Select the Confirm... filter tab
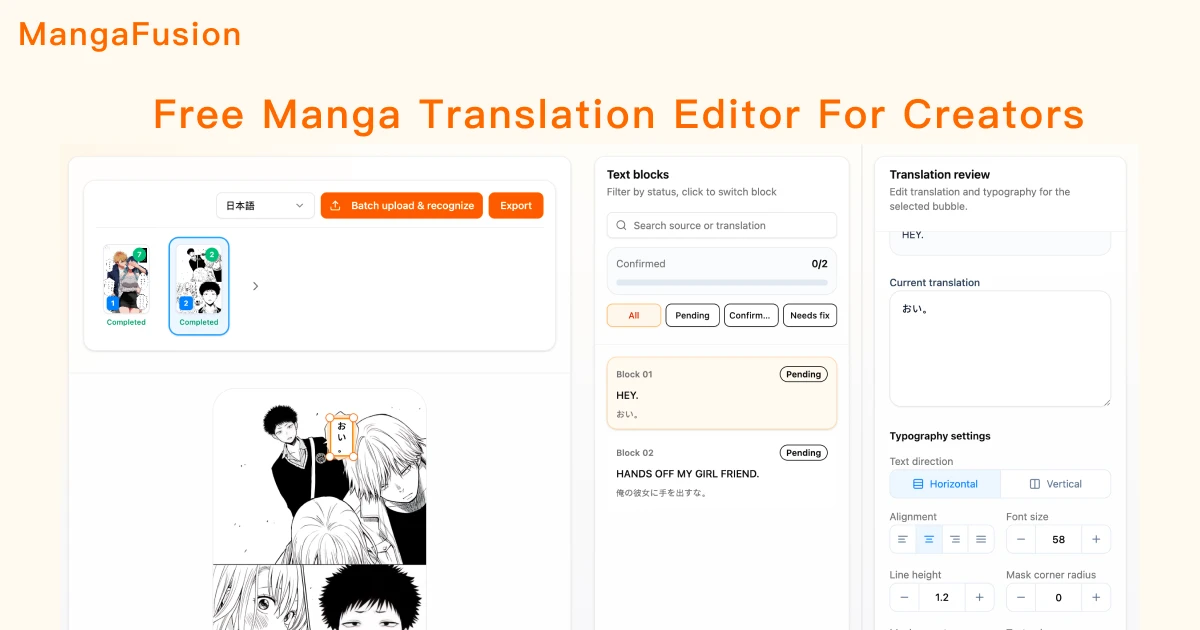The width and height of the screenshot is (1200, 630). tap(751, 315)
